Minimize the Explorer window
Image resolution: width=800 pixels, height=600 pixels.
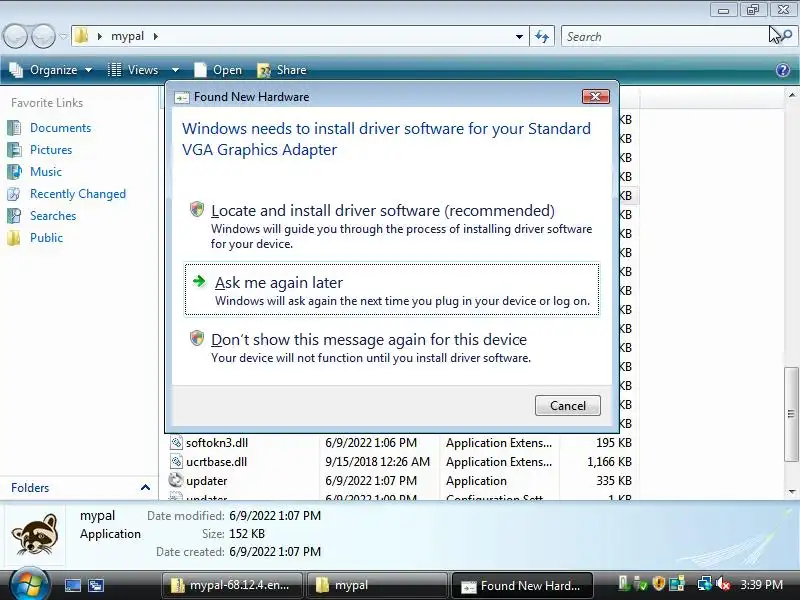723,10
